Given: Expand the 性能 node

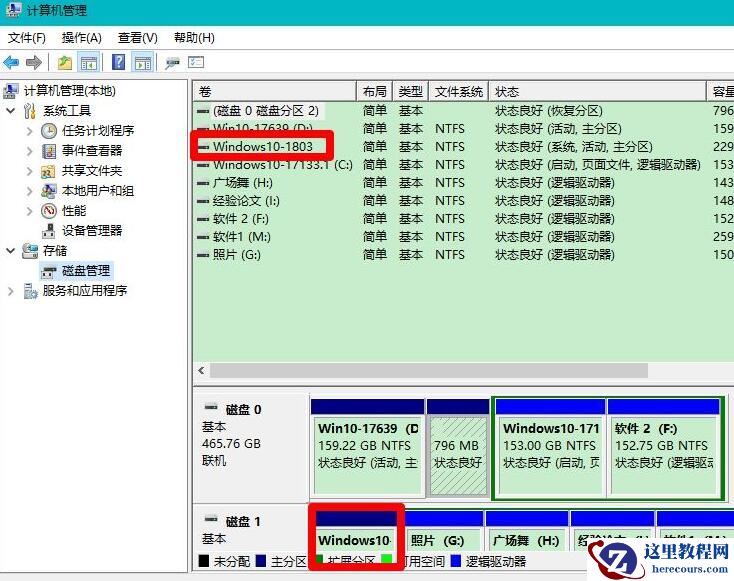Looking at the screenshot, I should coord(29,211).
